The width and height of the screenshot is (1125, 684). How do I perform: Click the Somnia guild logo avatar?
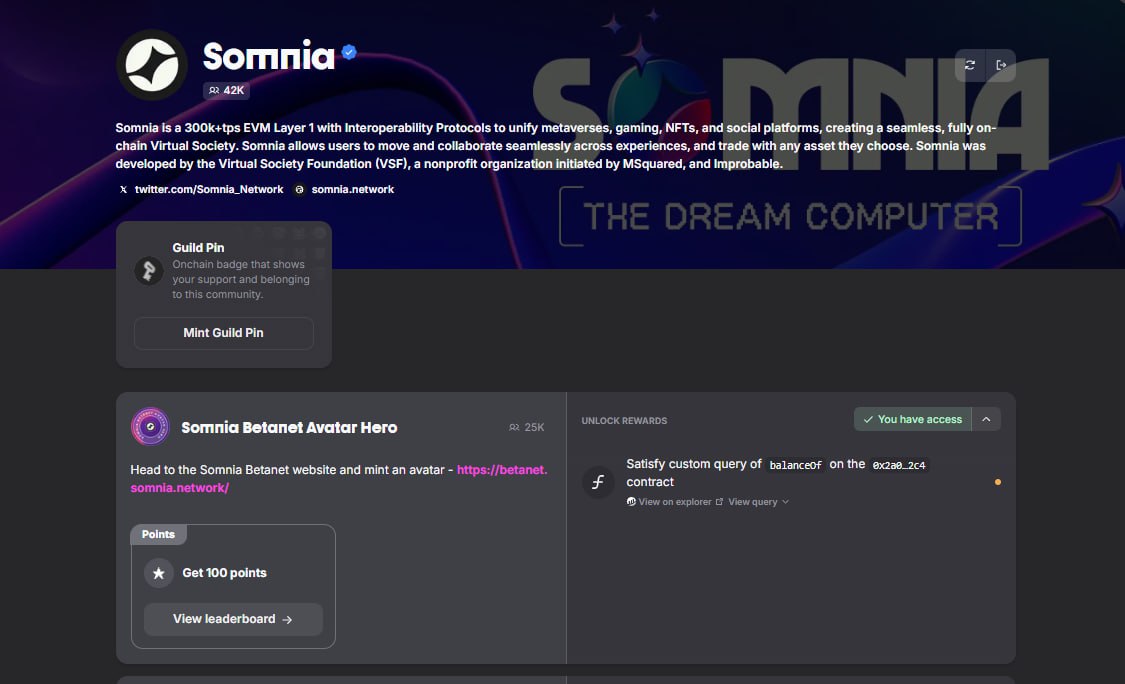pos(151,65)
